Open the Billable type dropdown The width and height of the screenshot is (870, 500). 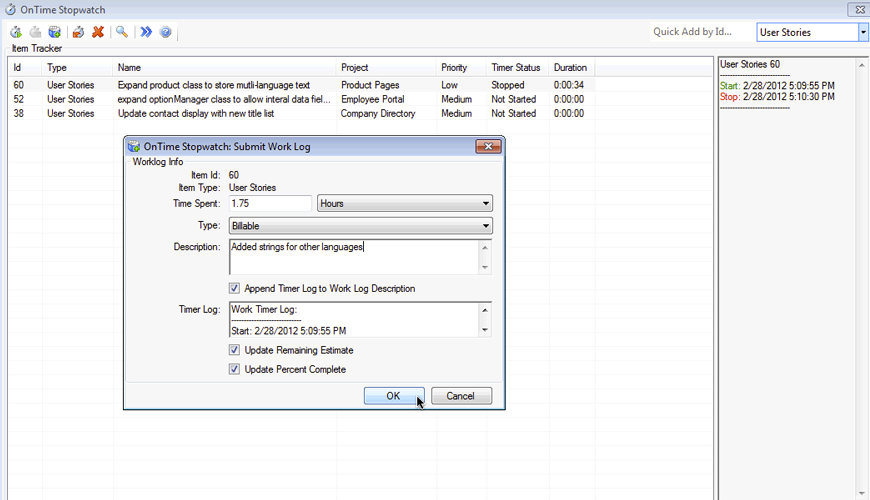coord(361,226)
